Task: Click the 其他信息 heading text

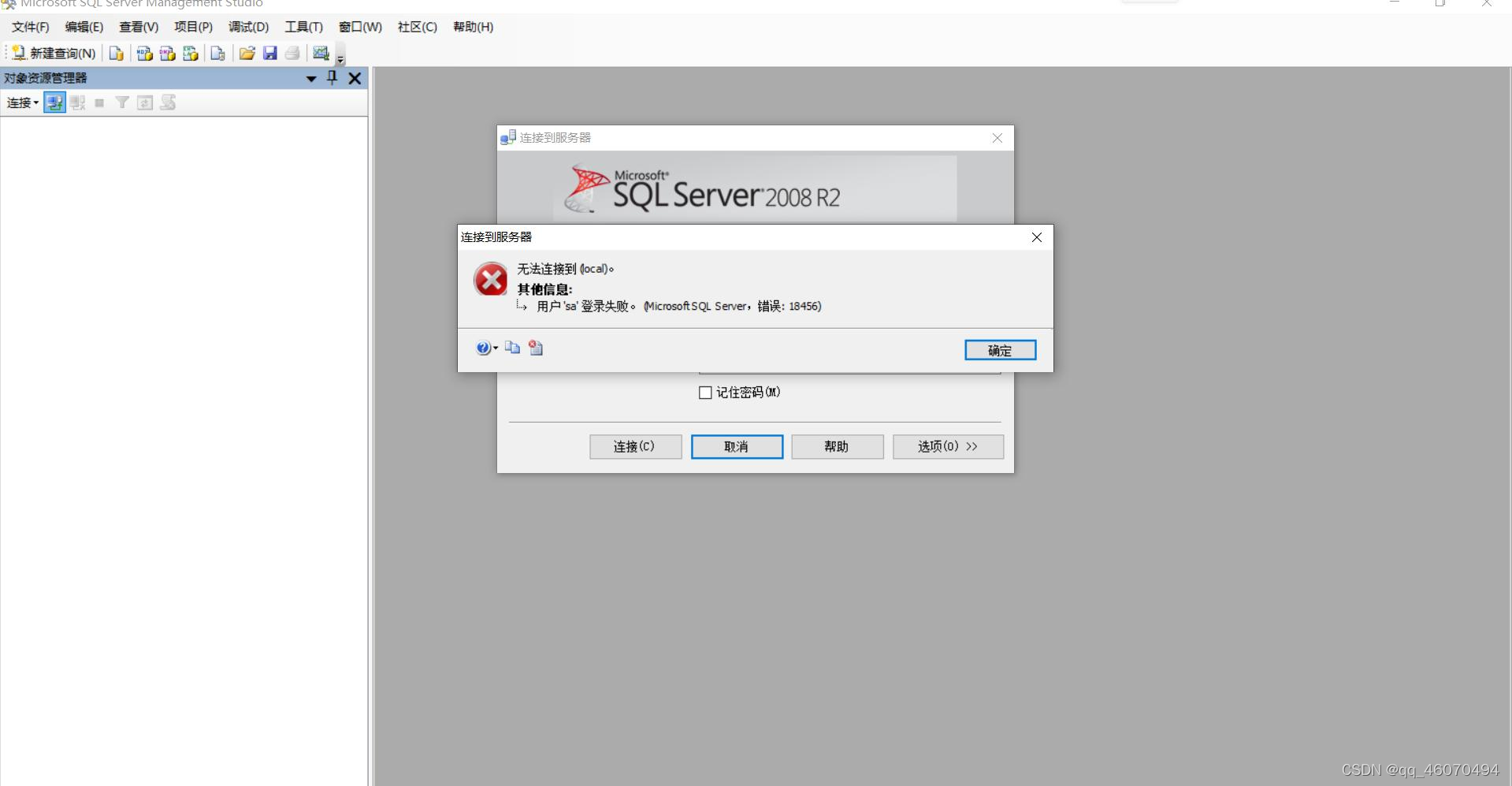Action: (544, 289)
